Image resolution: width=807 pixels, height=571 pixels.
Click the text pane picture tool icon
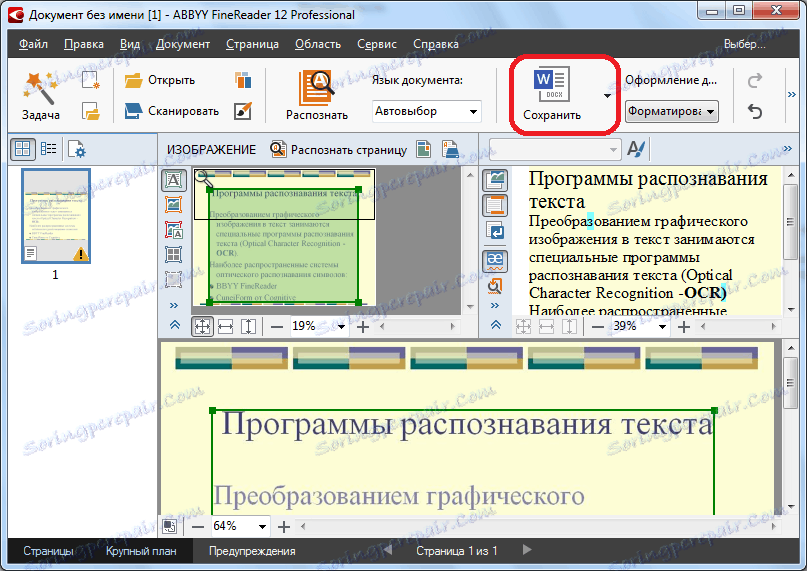click(x=495, y=180)
